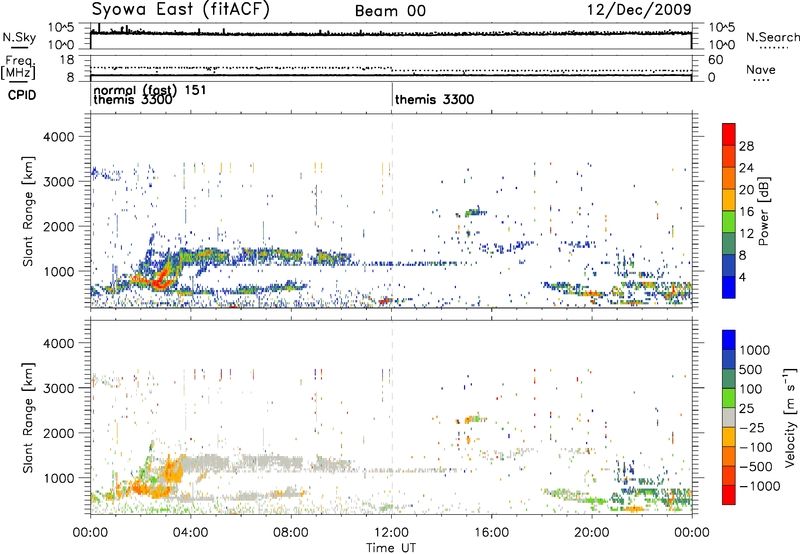Image resolution: width=800 pixels, height=554 pixels.
Task: Click the '1000' velocity colorbar tick
Action: click(755, 350)
